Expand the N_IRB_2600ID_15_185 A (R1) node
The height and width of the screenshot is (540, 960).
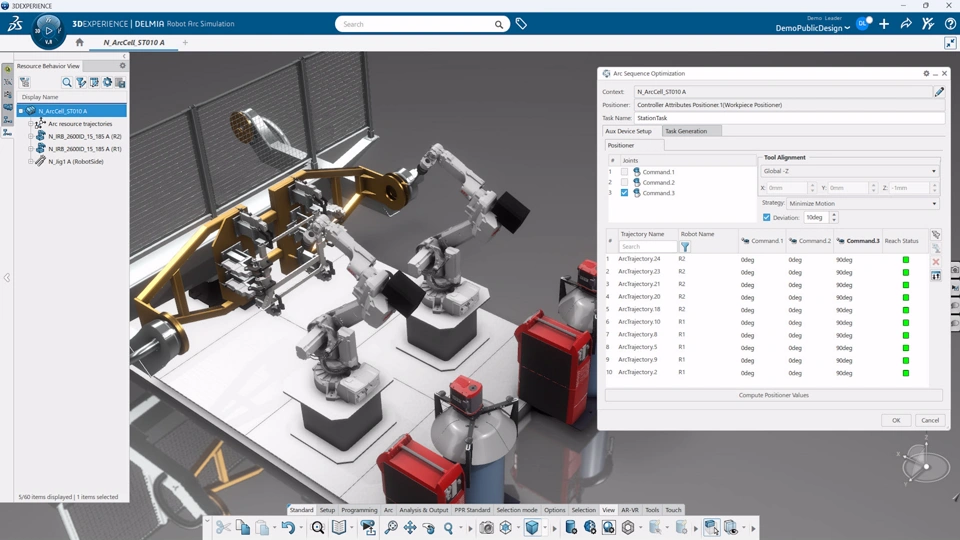coord(31,149)
